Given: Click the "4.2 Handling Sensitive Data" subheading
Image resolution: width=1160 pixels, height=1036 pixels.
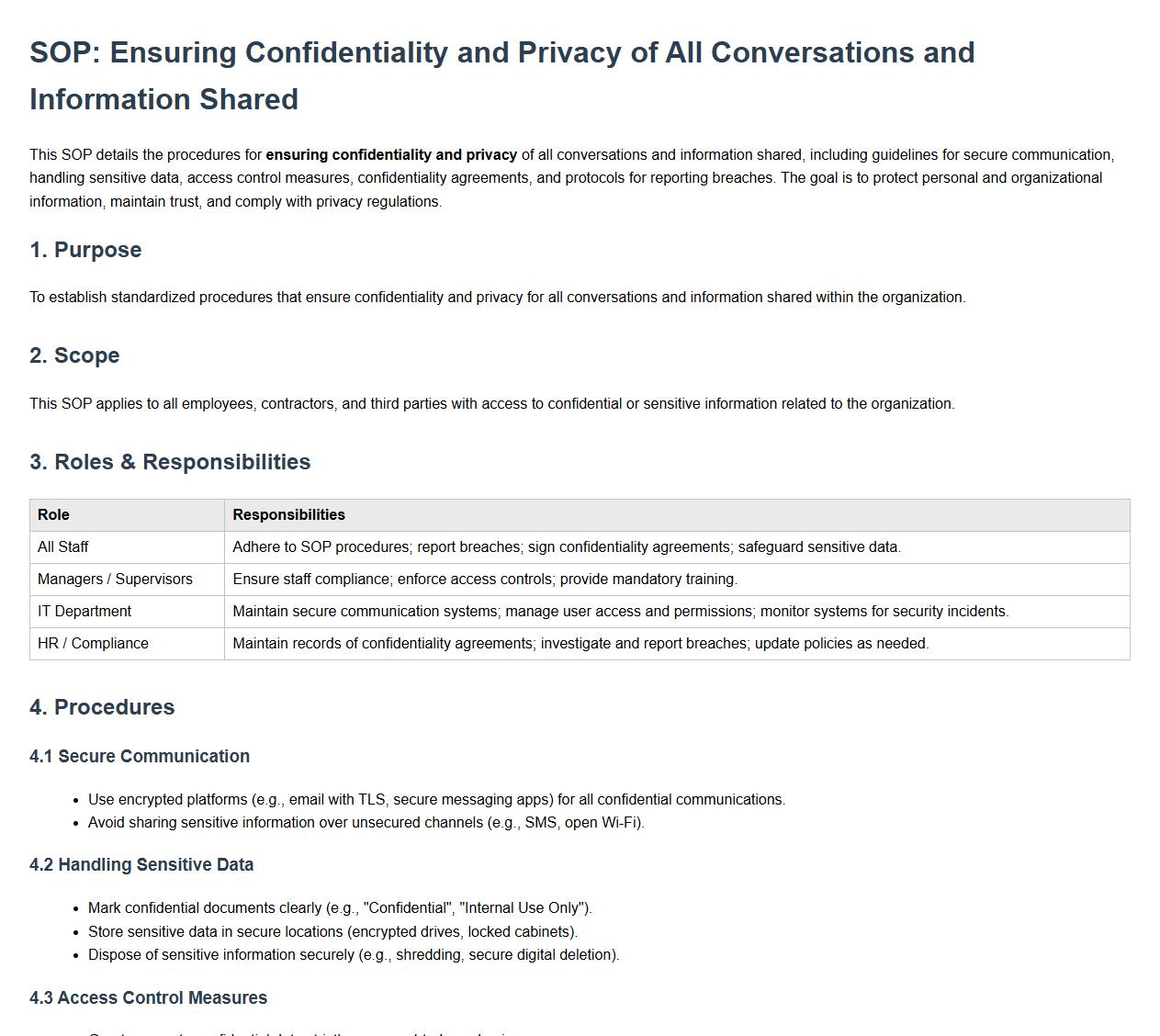Looking at the screenshot, I should pos(141,865).
